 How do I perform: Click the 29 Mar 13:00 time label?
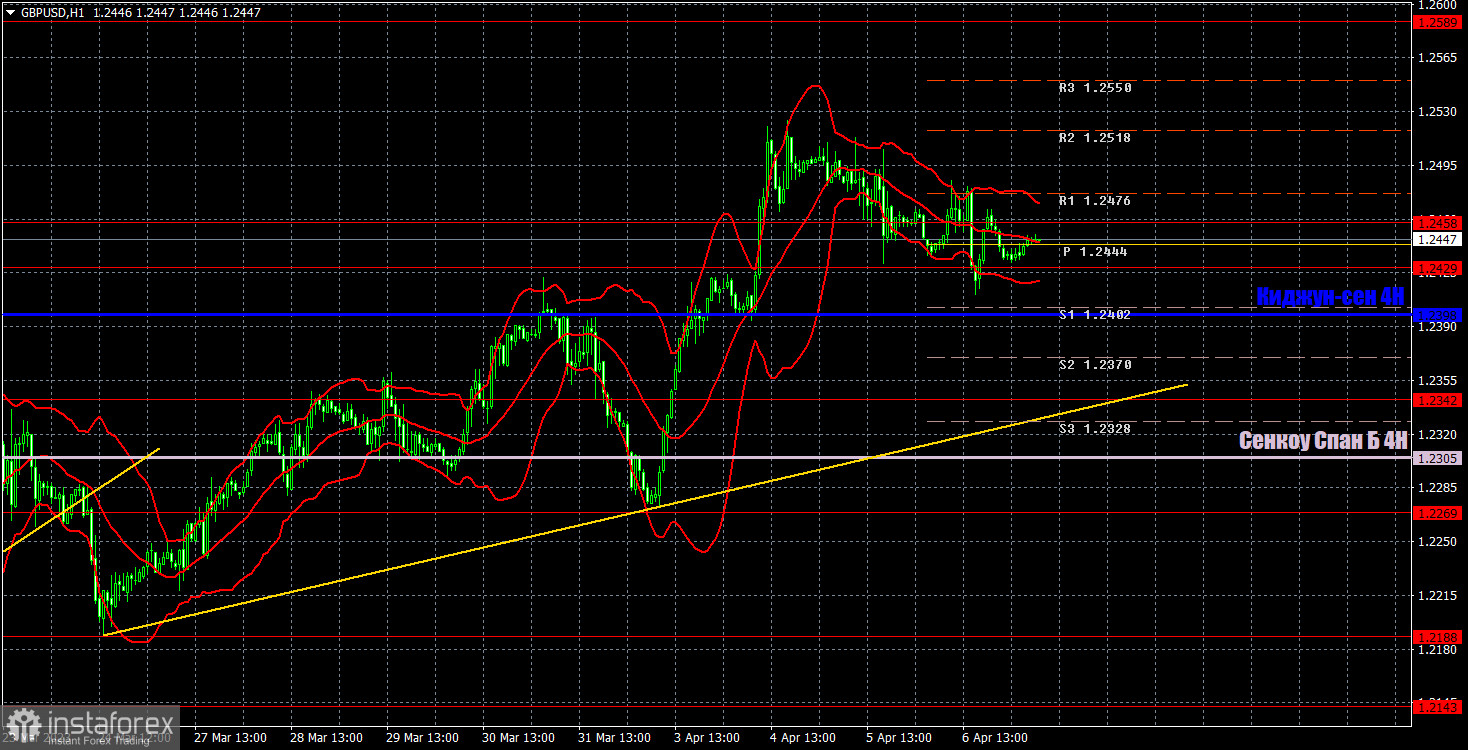(x=422, y=738)
